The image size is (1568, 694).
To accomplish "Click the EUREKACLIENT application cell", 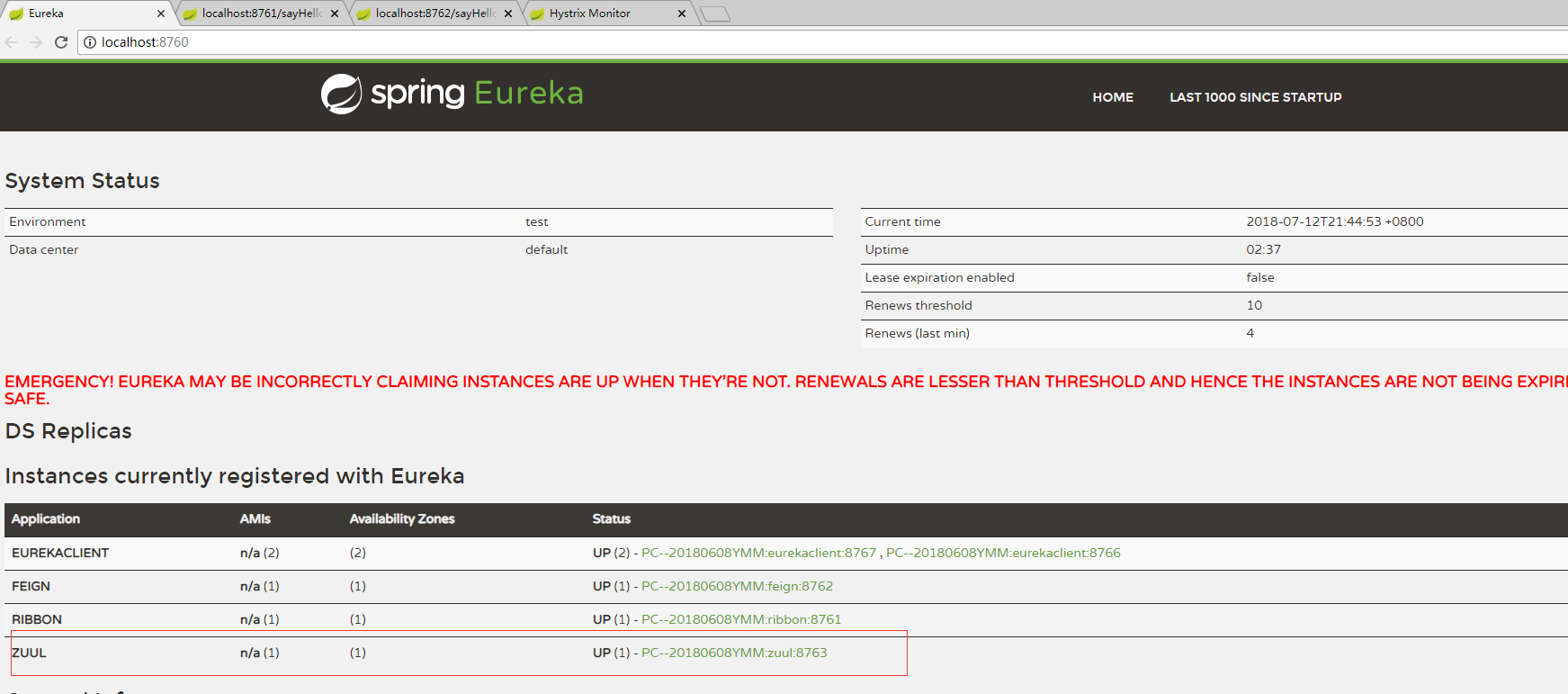I will pyautogui.click(x=60, y=553).
